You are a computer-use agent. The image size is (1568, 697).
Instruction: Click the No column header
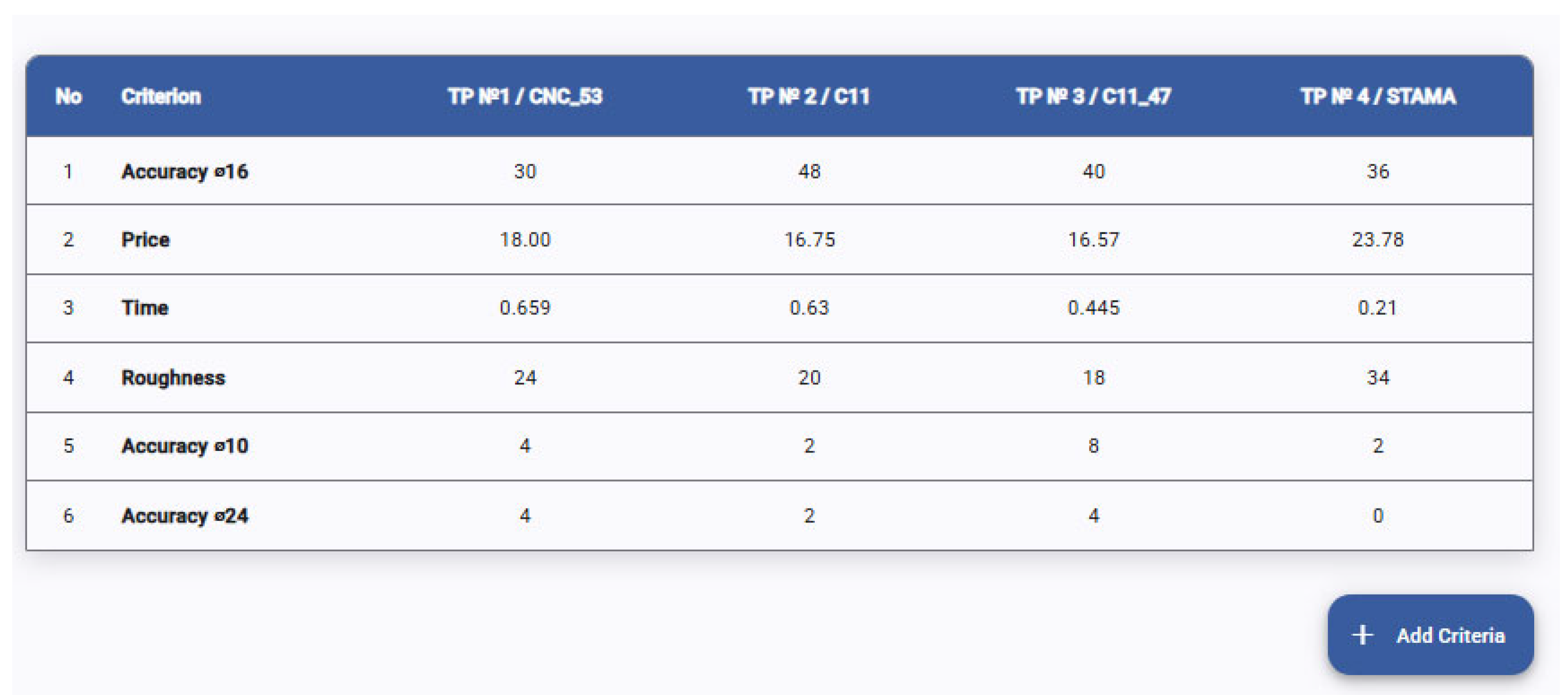pos(68,96)
